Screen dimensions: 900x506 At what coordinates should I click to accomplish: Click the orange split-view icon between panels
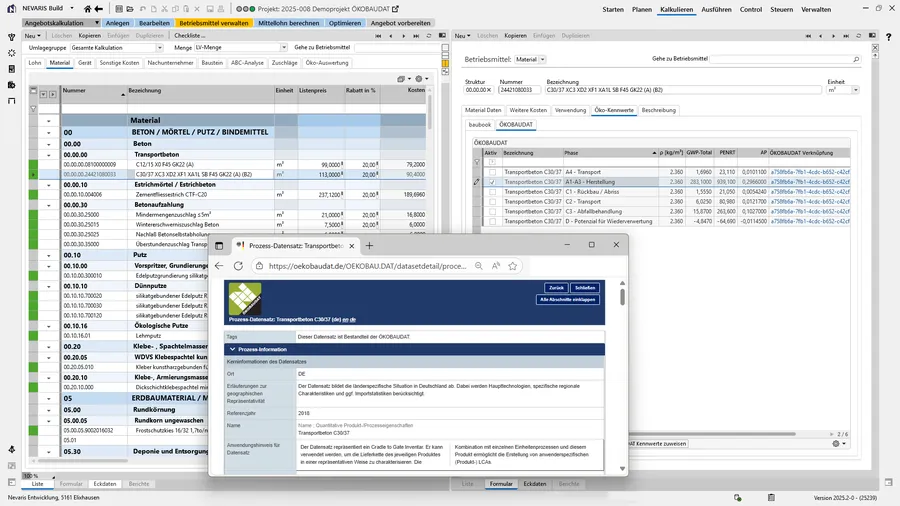point(445,64)
